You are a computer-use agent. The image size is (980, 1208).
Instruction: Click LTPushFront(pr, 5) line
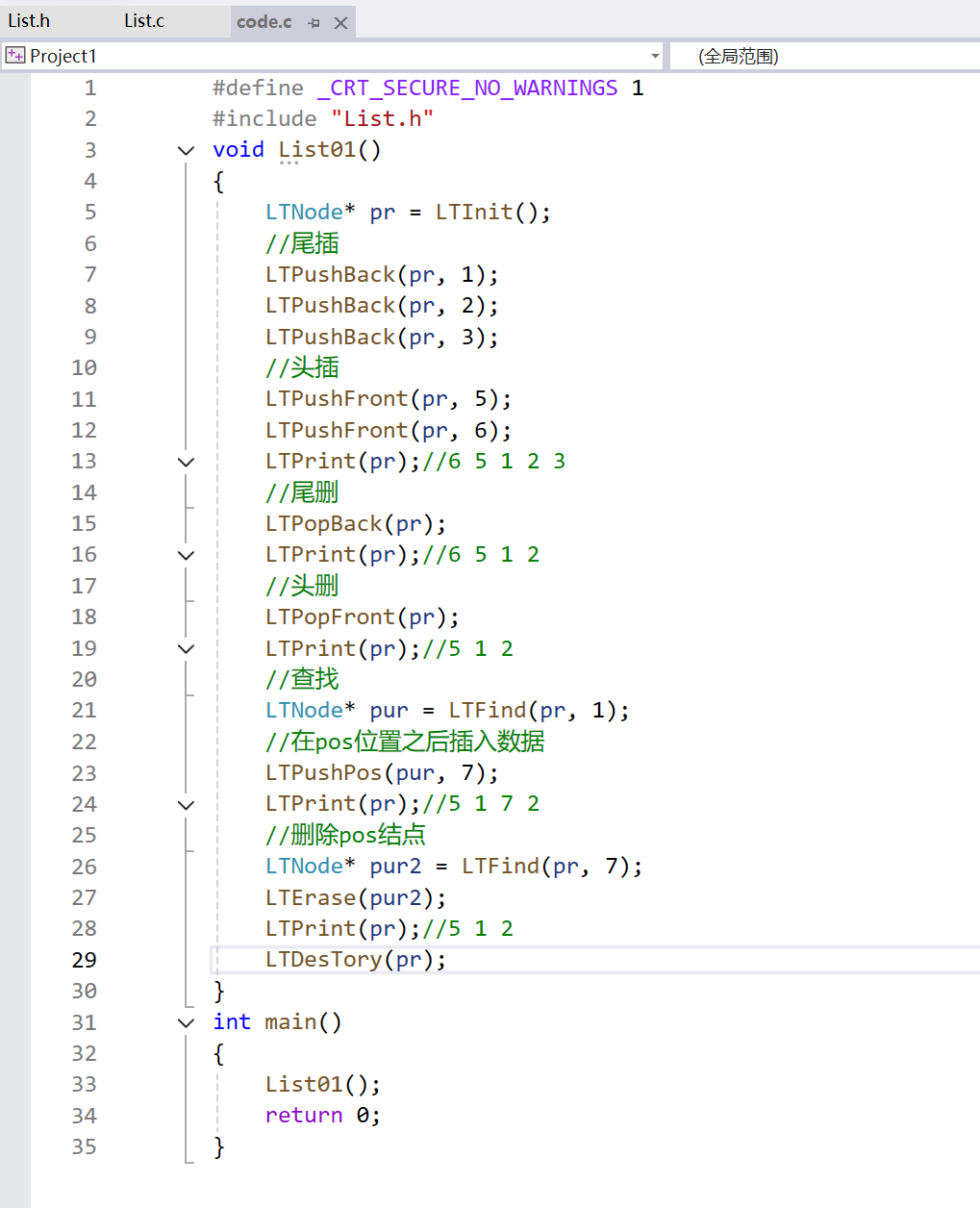(389, 399)
